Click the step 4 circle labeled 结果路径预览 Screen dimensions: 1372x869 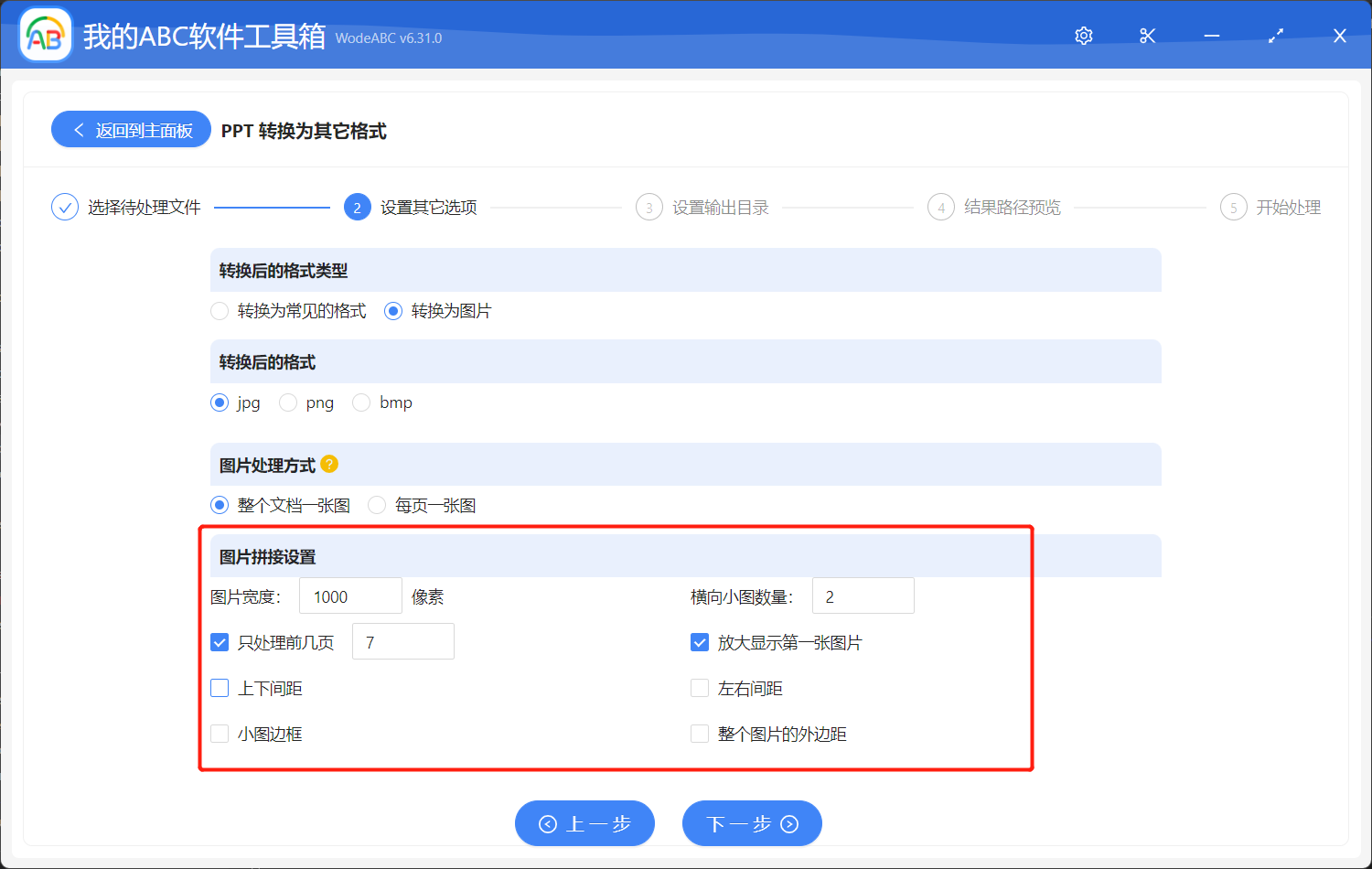click(941, 207)
